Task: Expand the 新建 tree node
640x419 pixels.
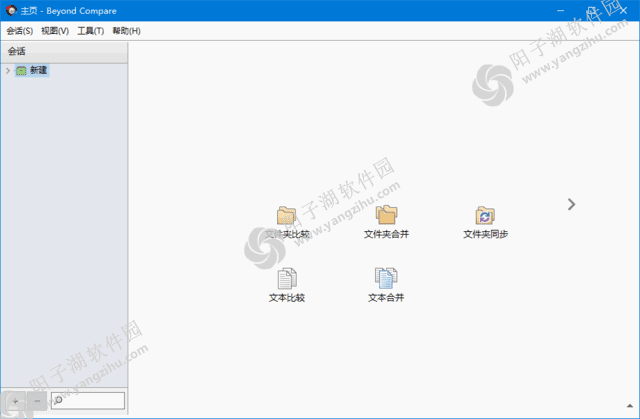Action: point(8,71)
